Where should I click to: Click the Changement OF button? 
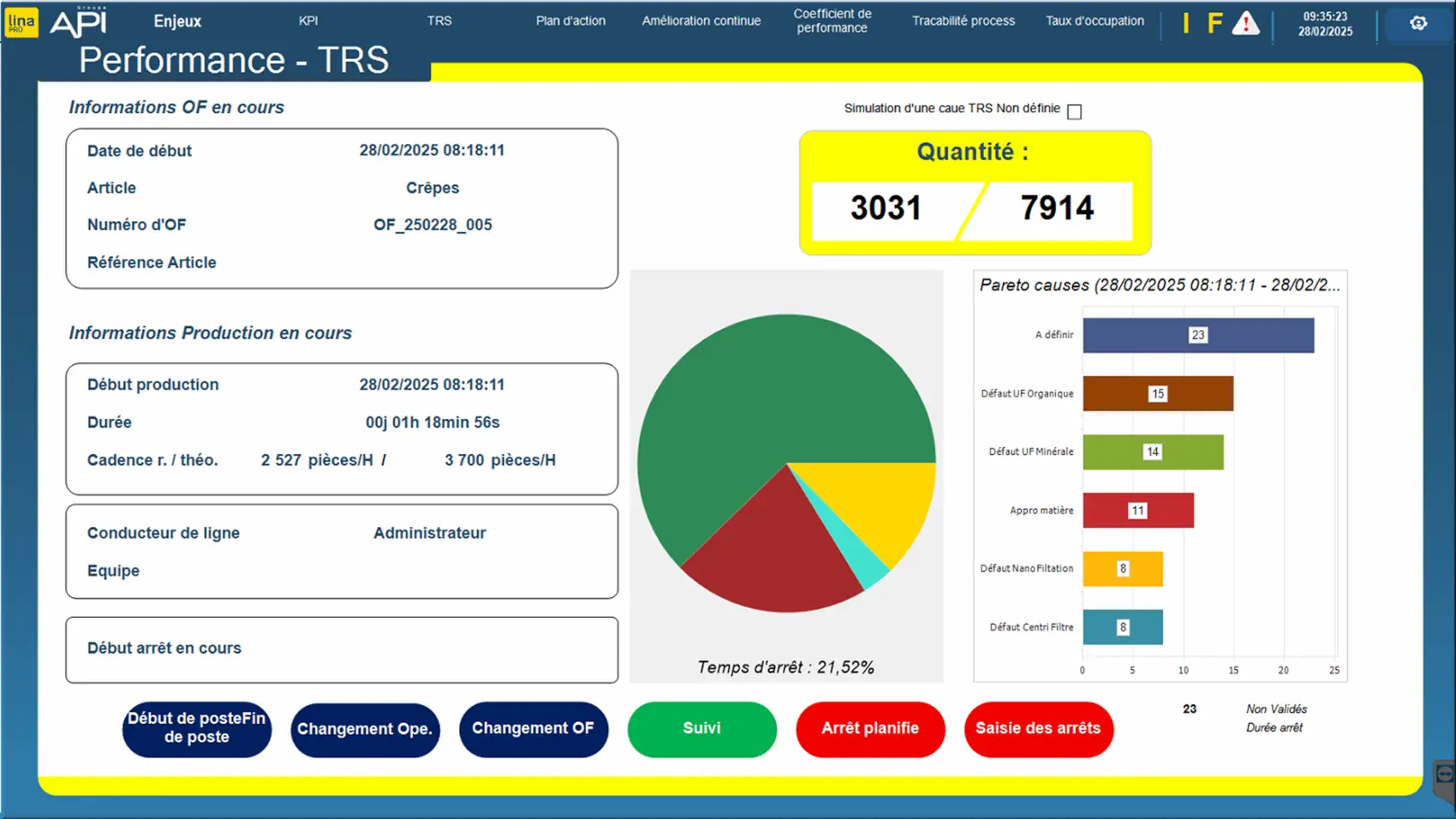click(533, 728)
